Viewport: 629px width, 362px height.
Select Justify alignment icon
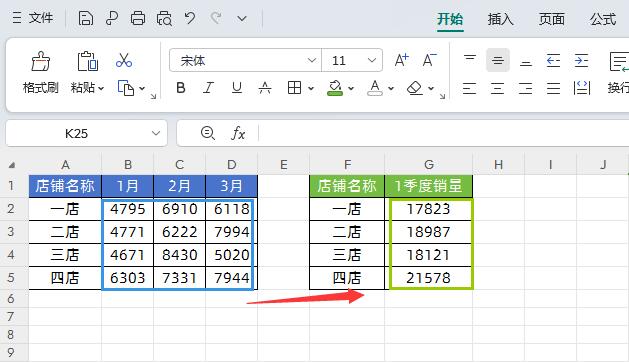click(x=553, y=88)
